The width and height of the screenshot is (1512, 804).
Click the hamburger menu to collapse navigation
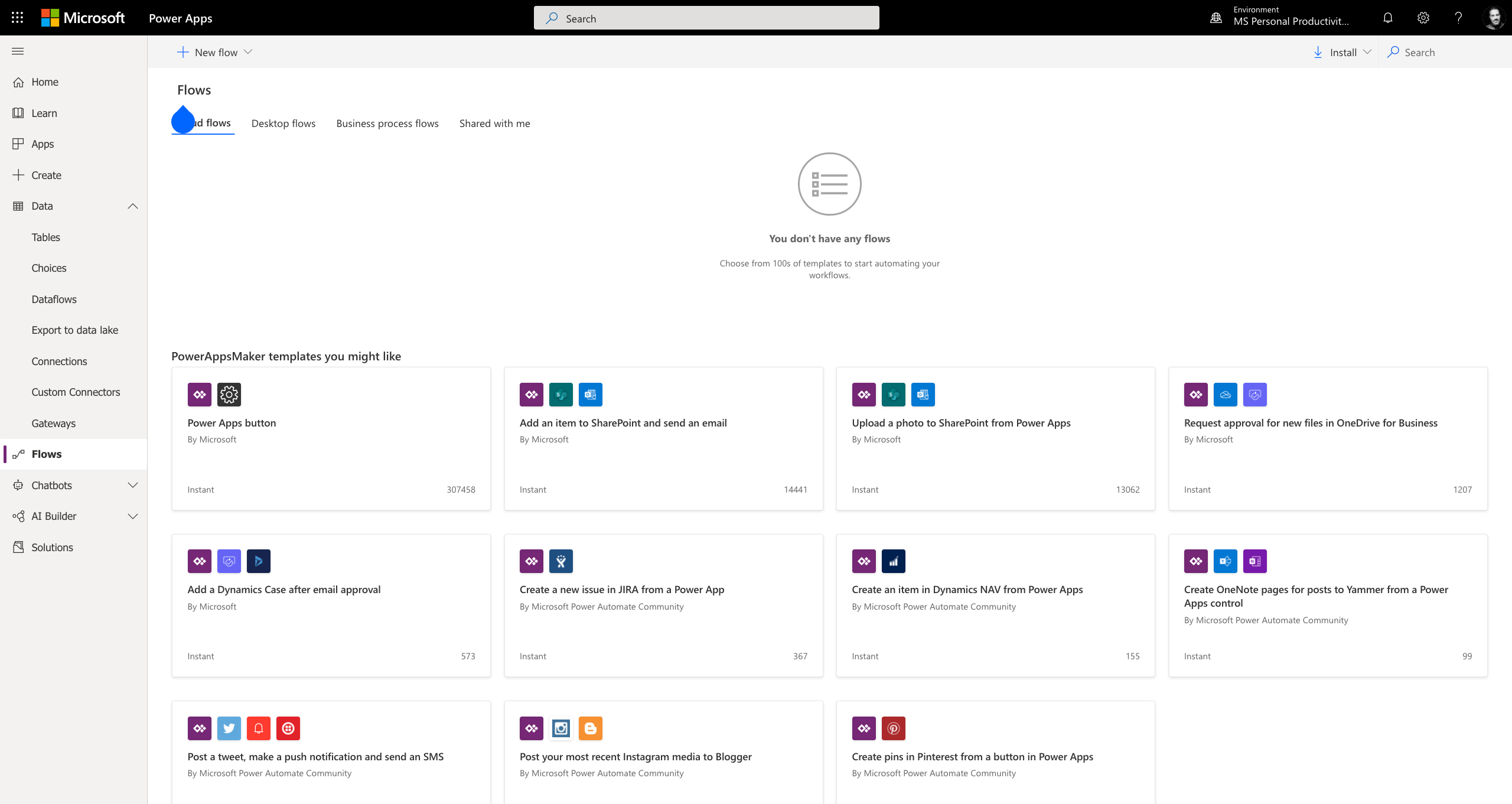(18, 51)
